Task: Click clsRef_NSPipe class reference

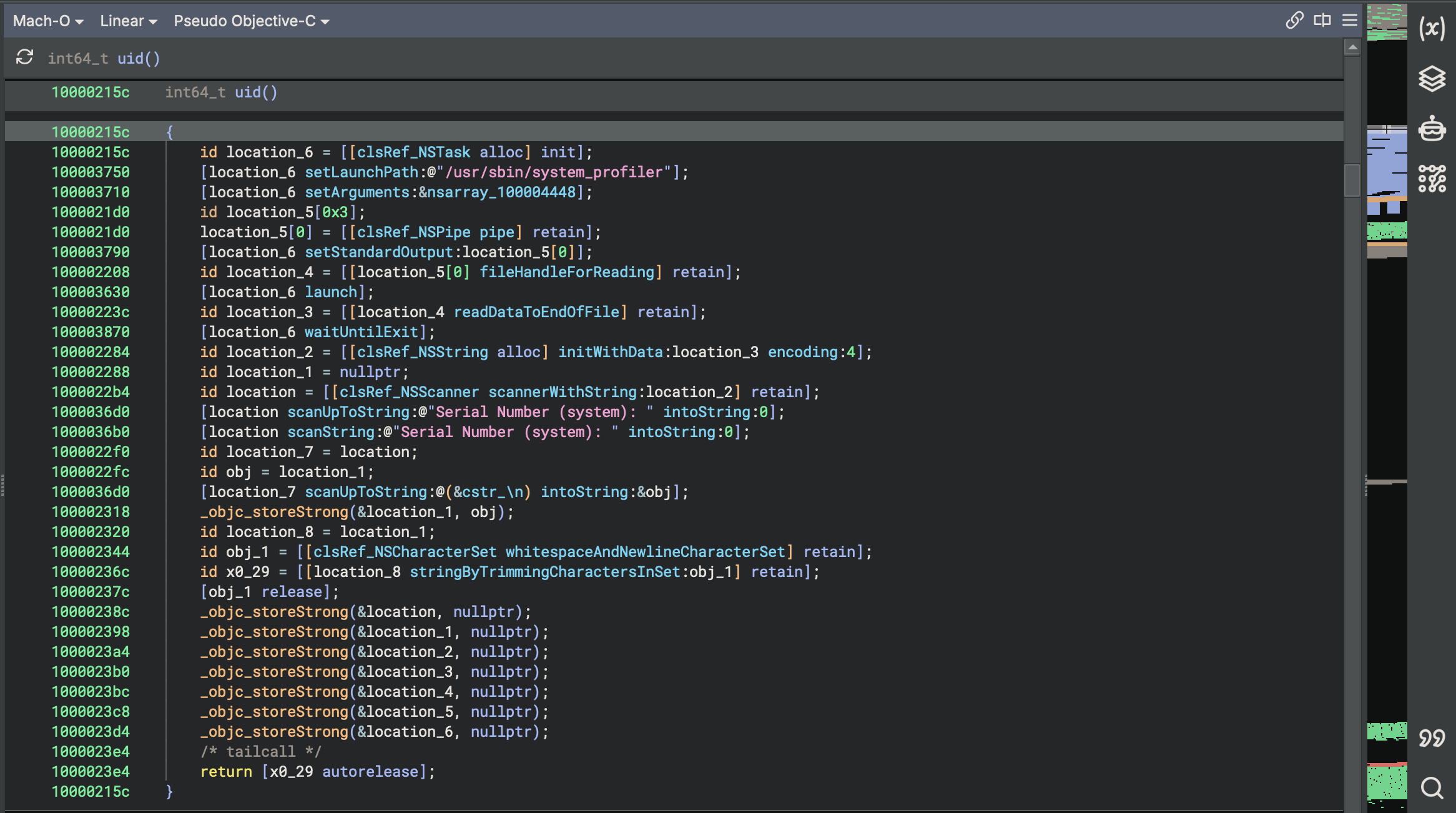Action: (413, 232)
